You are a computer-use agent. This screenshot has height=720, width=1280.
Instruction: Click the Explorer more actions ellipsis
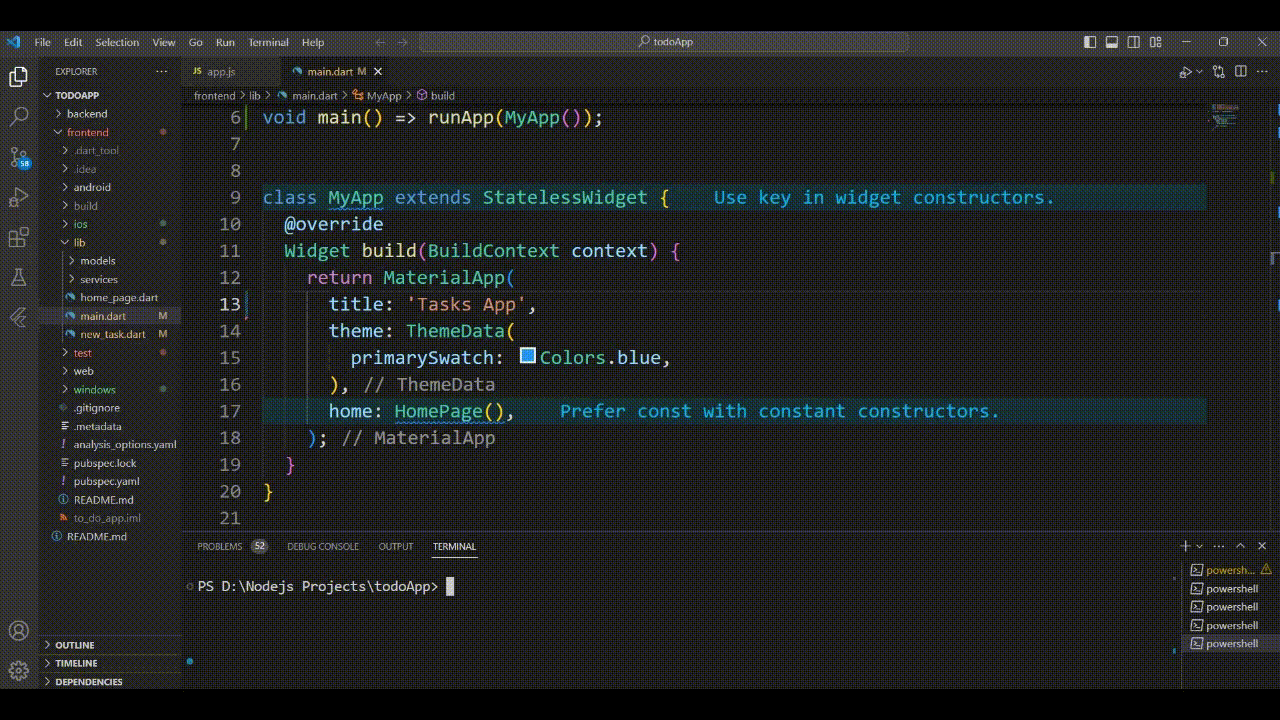pyautogui.click(x=162, y=72)
